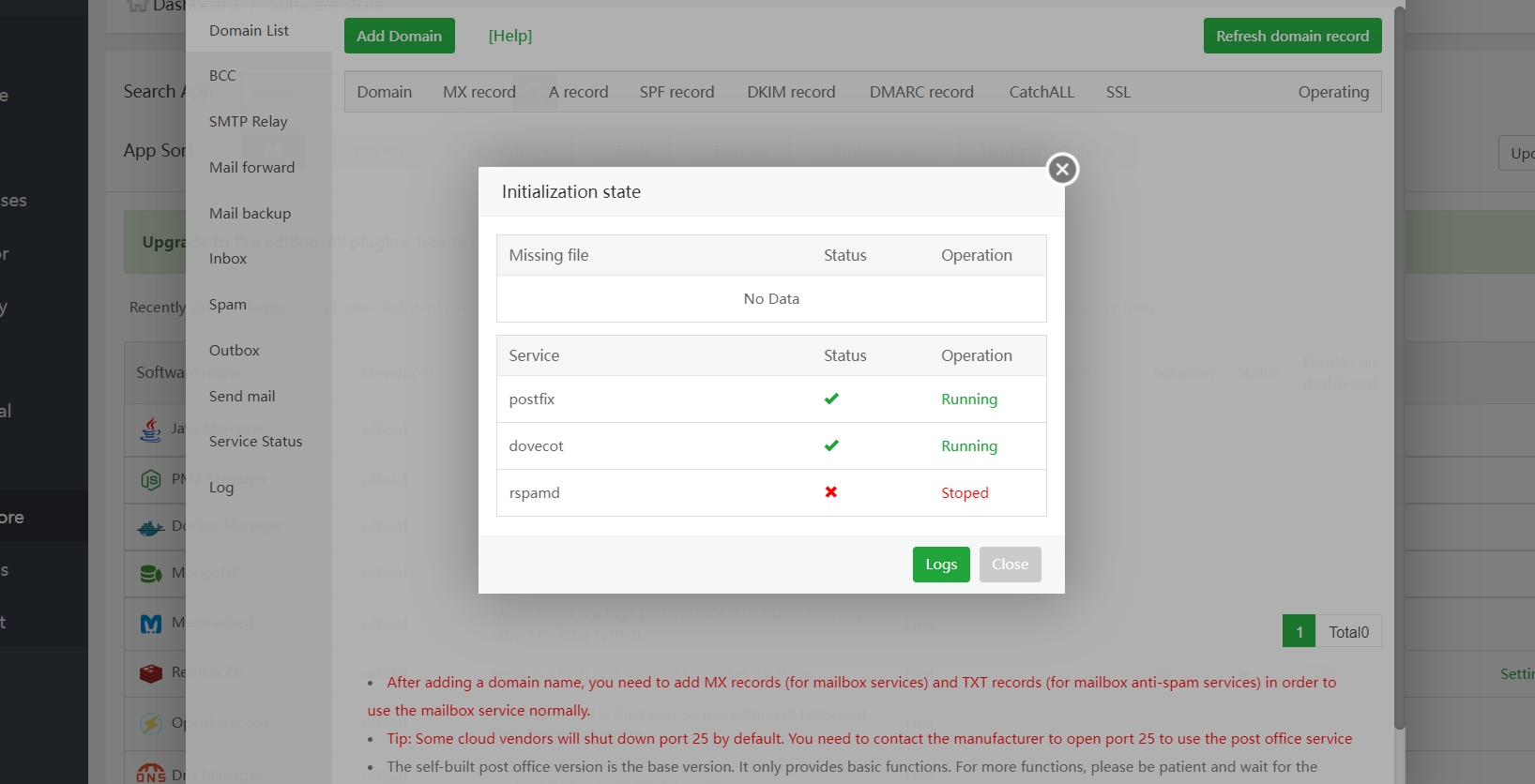Open the Mail forward section
Screen dimensions: 1535x784
click(x=251, y=168)
